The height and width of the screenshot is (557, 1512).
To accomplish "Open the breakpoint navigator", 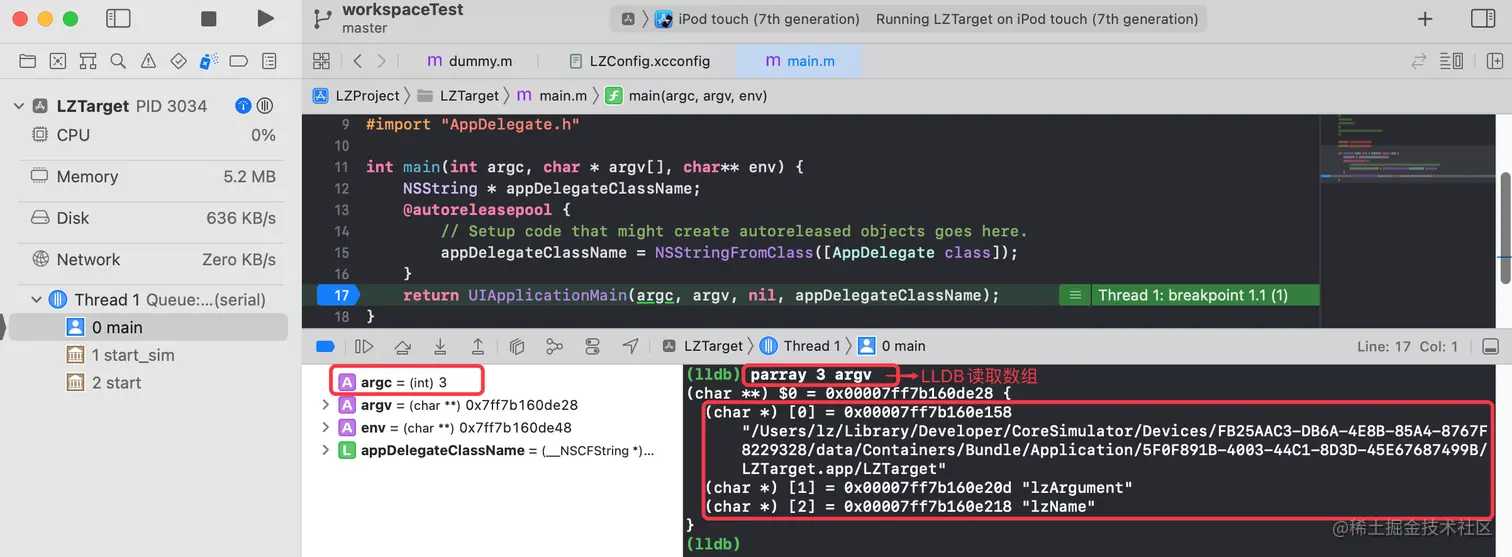I will pyautogui.click(x=239, y=61).
